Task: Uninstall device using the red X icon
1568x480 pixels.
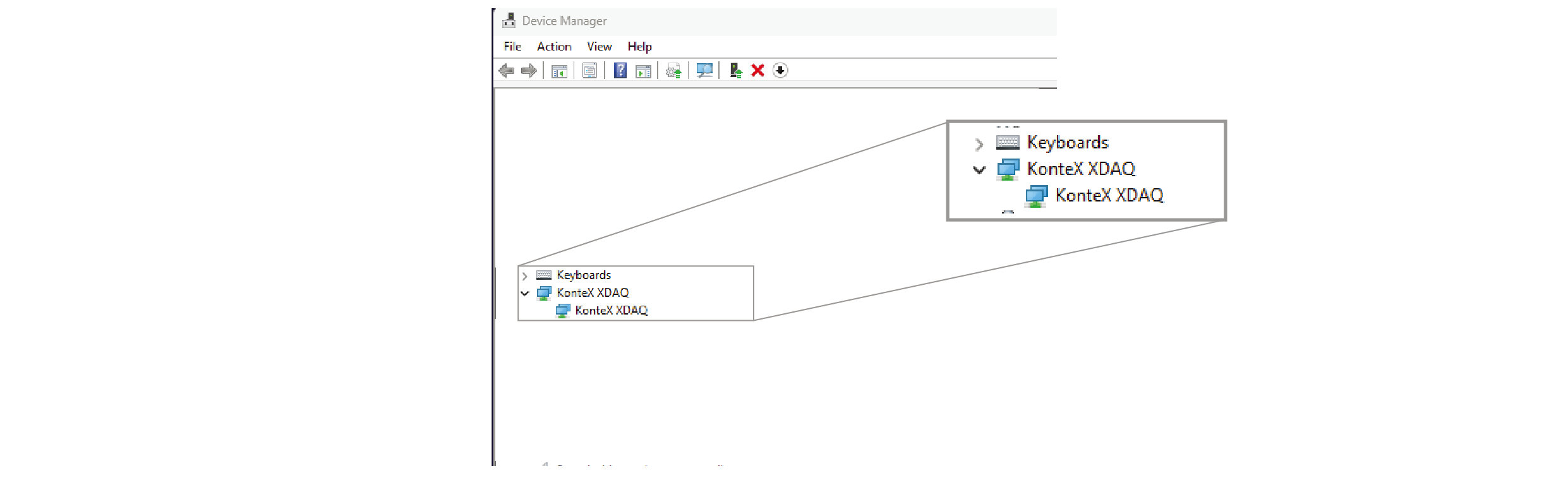Action: point(757,71)
